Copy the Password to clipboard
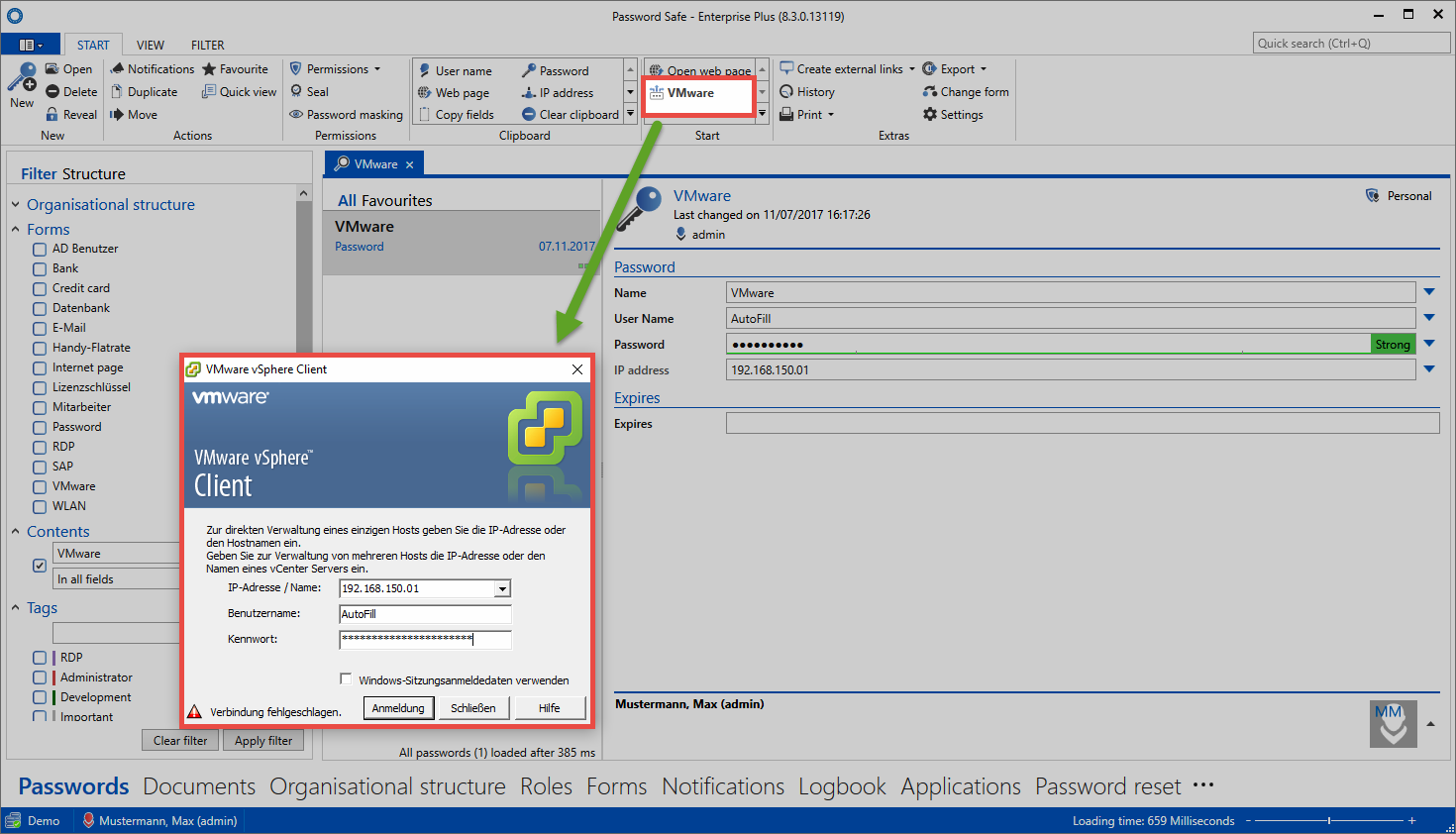 click(x=555, y=71)
